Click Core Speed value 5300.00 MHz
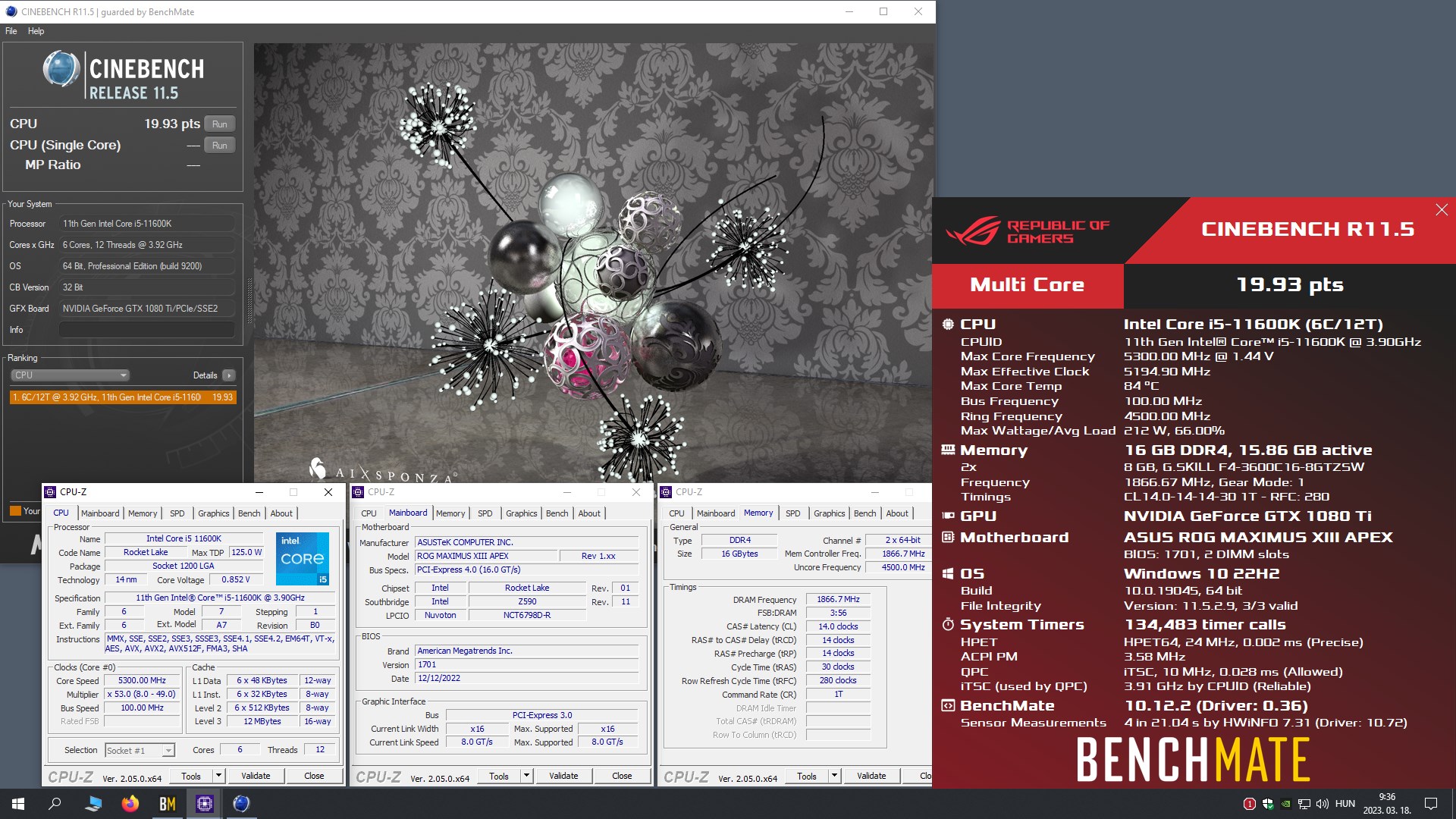The image size is (1456, 819). point(143,681)
